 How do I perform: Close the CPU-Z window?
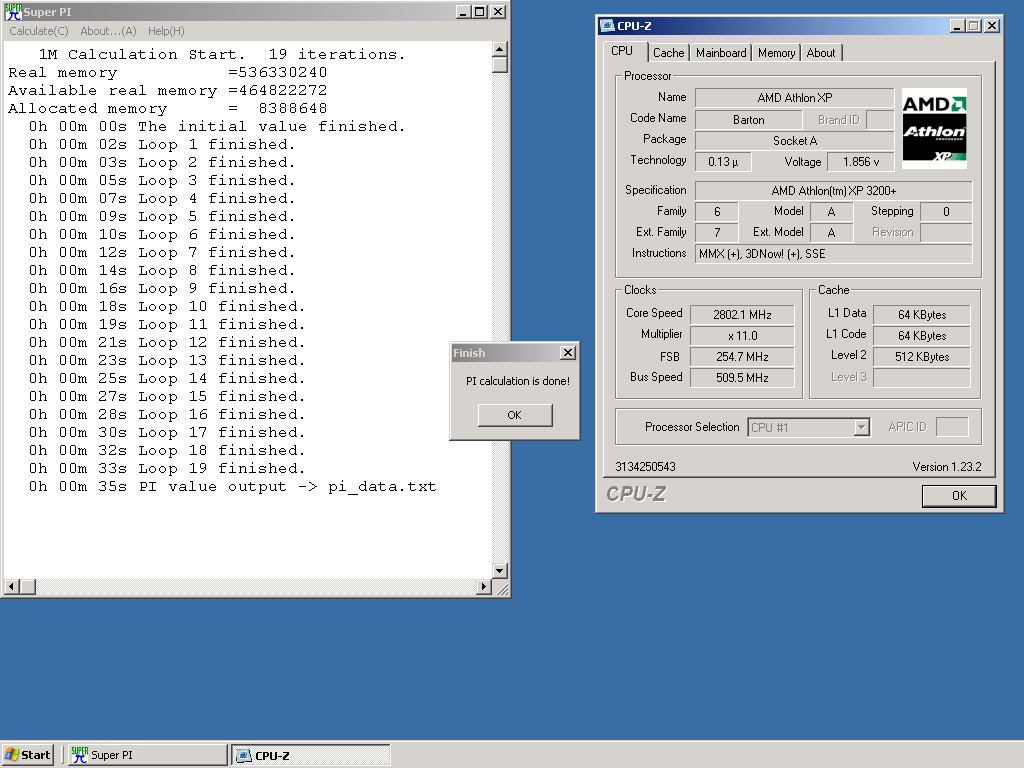(991, 25)
